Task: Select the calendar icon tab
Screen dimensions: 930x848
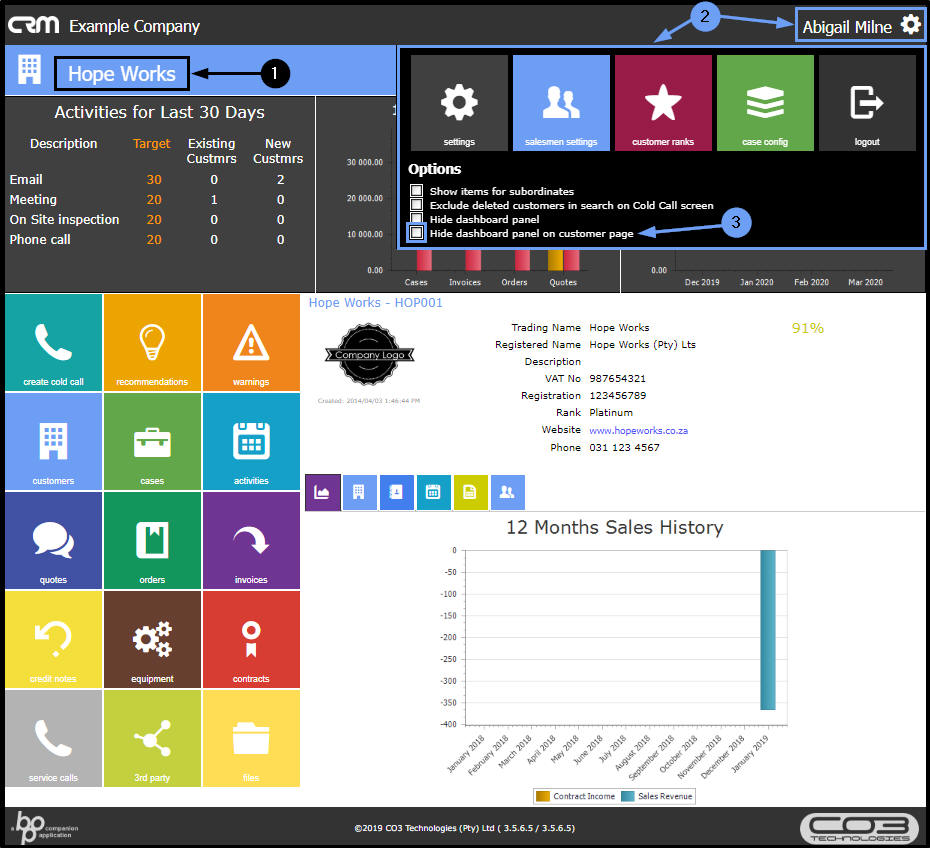Action: 434,492
